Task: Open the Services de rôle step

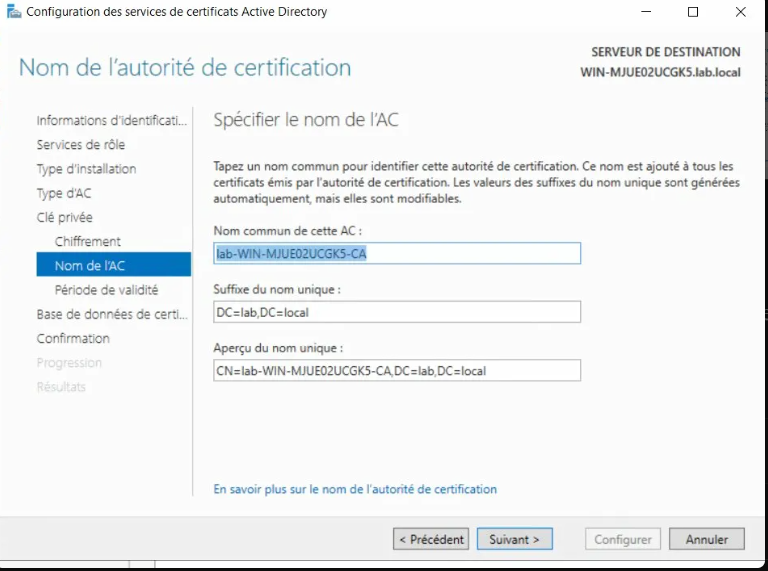Action: (x=81, y=144)
